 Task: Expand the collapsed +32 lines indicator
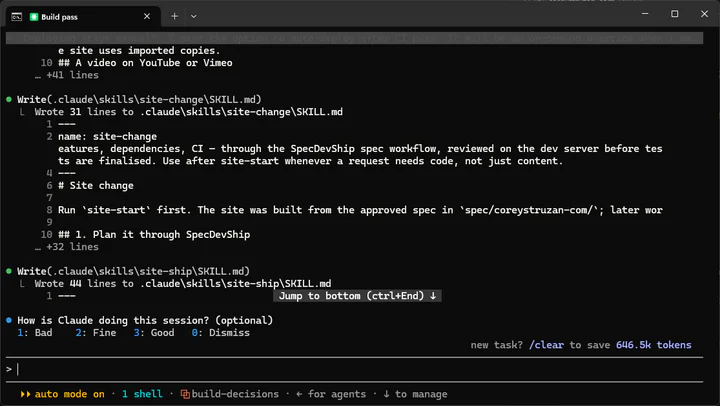(x=67, y=247)
